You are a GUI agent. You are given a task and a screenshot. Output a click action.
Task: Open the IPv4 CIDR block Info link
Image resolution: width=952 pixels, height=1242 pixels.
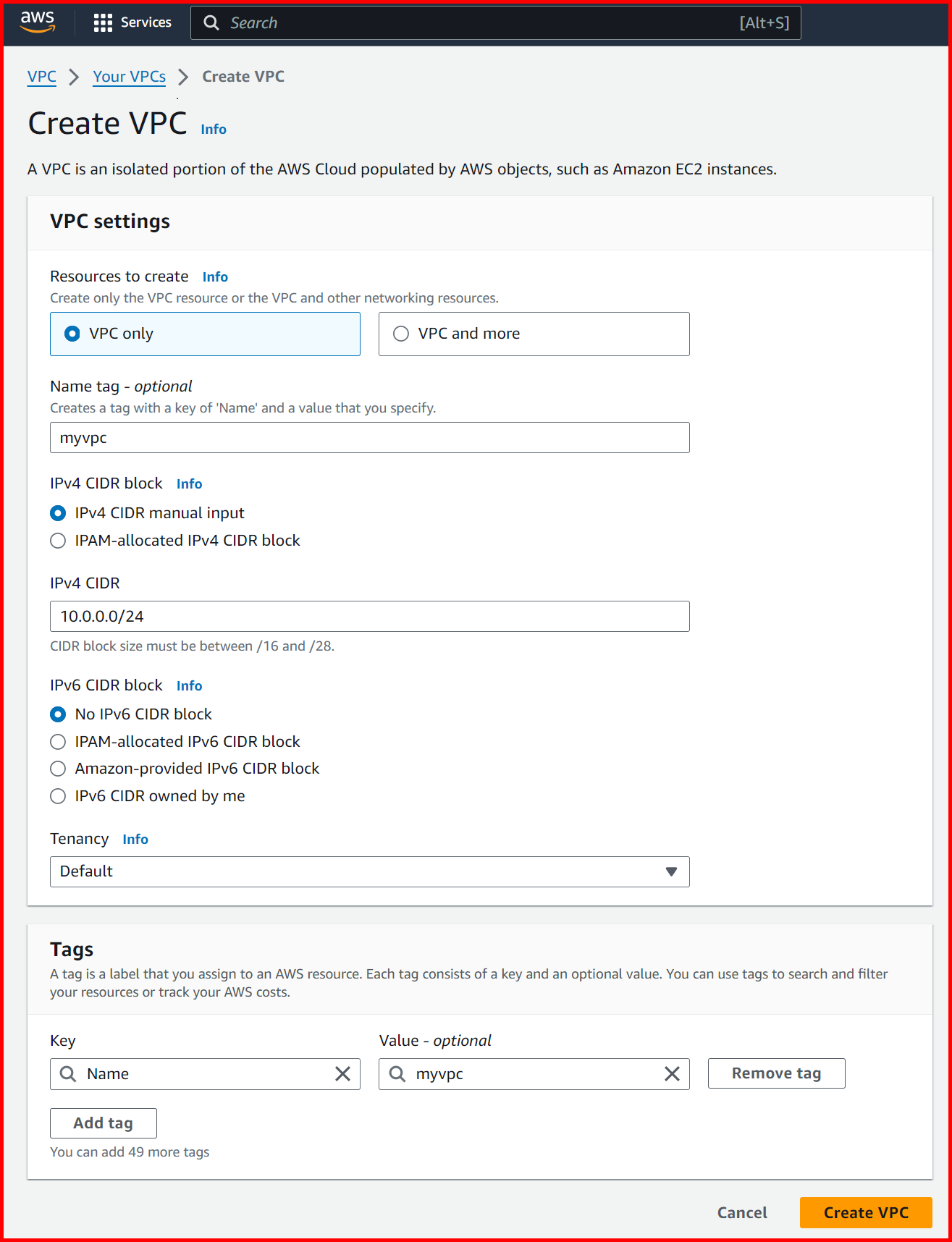click(x=189, y=483)
